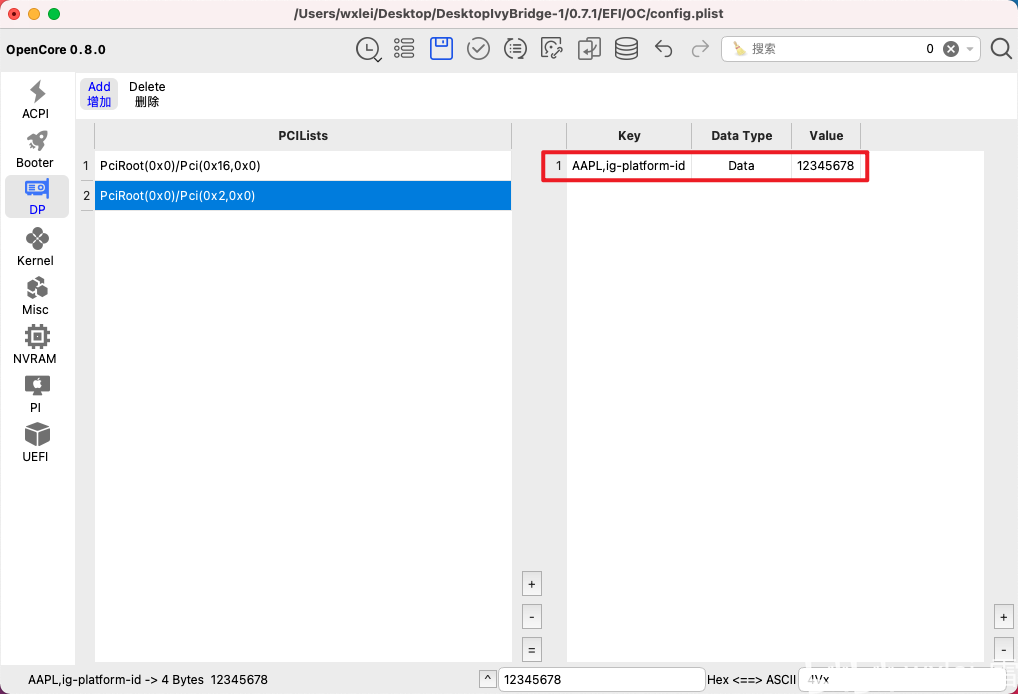The image size is (1018, 694).
Task: Click the Key column header
Action: (x=628, y=136)
